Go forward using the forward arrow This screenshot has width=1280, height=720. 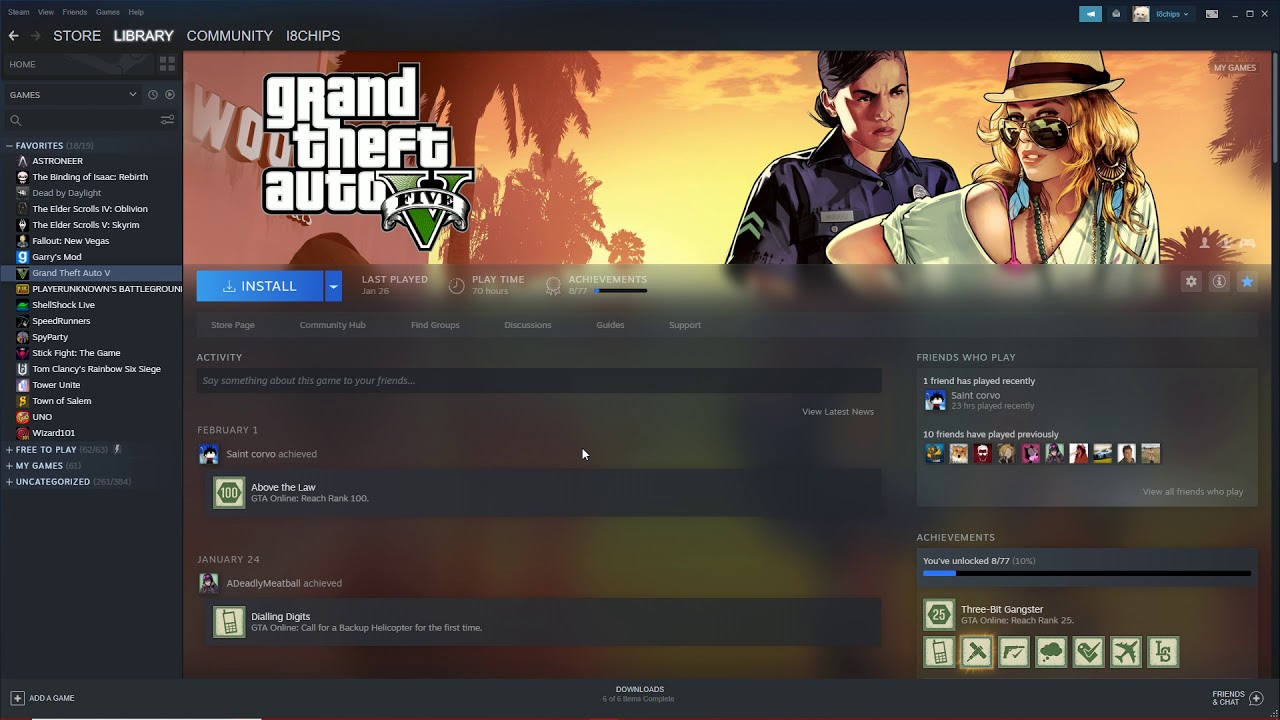(x=36, y=35)
